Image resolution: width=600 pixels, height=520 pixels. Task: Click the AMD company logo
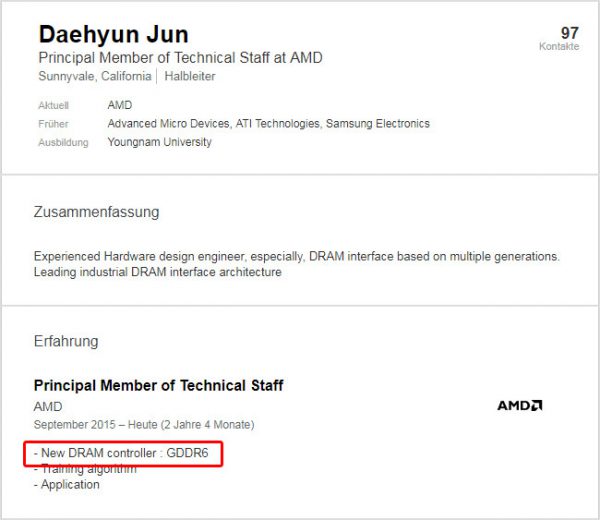point(519,406)
